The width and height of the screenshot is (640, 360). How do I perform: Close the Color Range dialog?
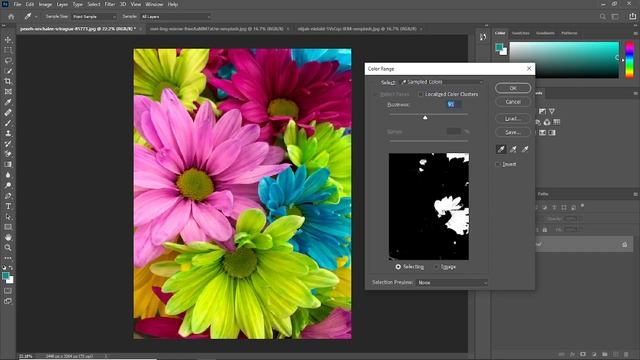point(529,69)
